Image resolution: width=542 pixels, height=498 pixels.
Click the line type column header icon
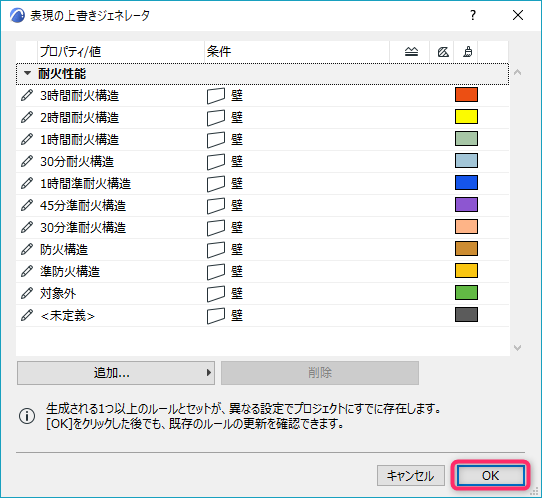coord(411,52)
